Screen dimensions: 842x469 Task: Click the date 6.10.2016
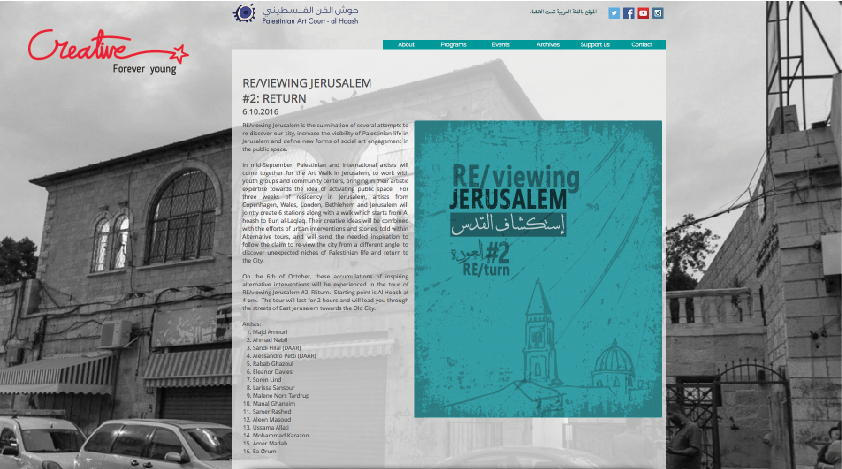coord(260,112)
